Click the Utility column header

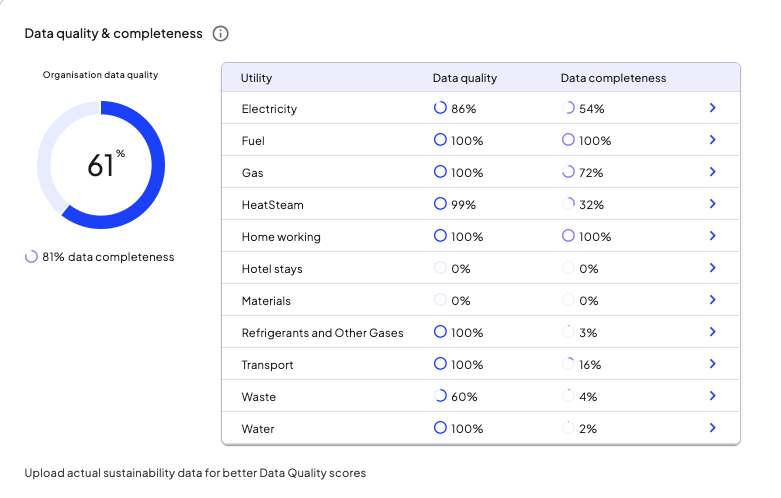pyautogui.click(x=257, y=78)
